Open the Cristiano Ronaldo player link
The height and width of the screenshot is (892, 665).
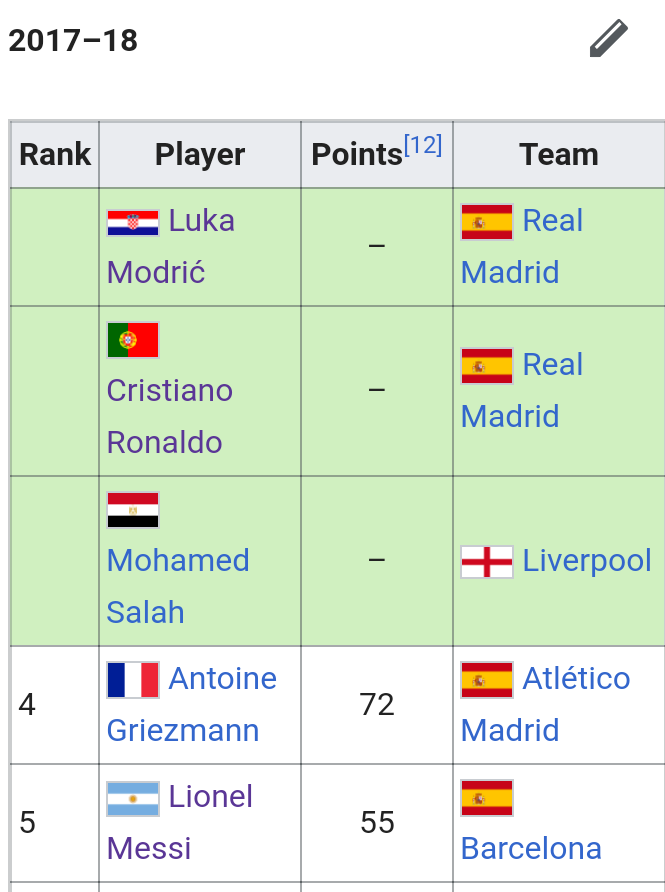(x=170, y=416)
